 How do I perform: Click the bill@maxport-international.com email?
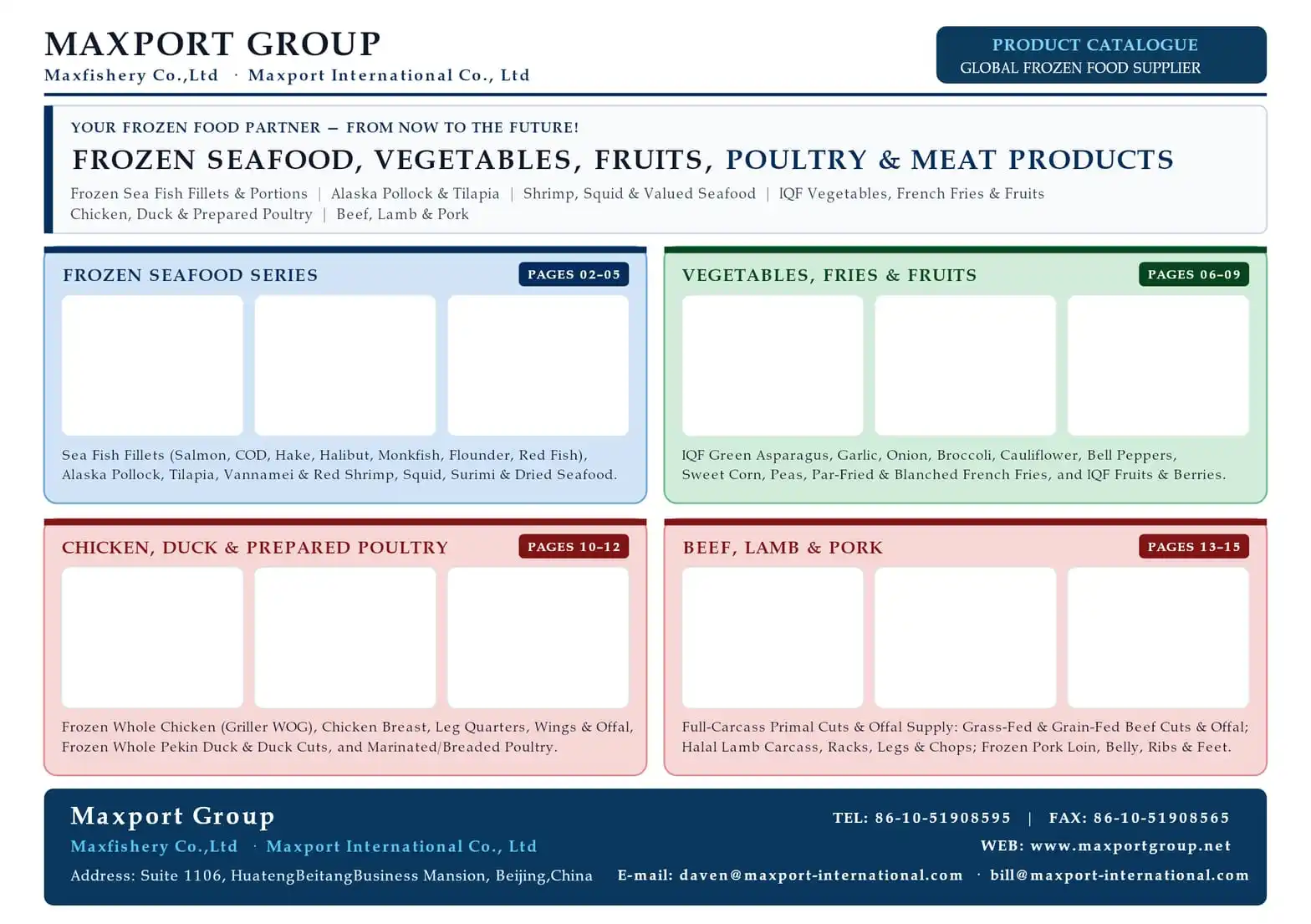[x=1120, y=876]
